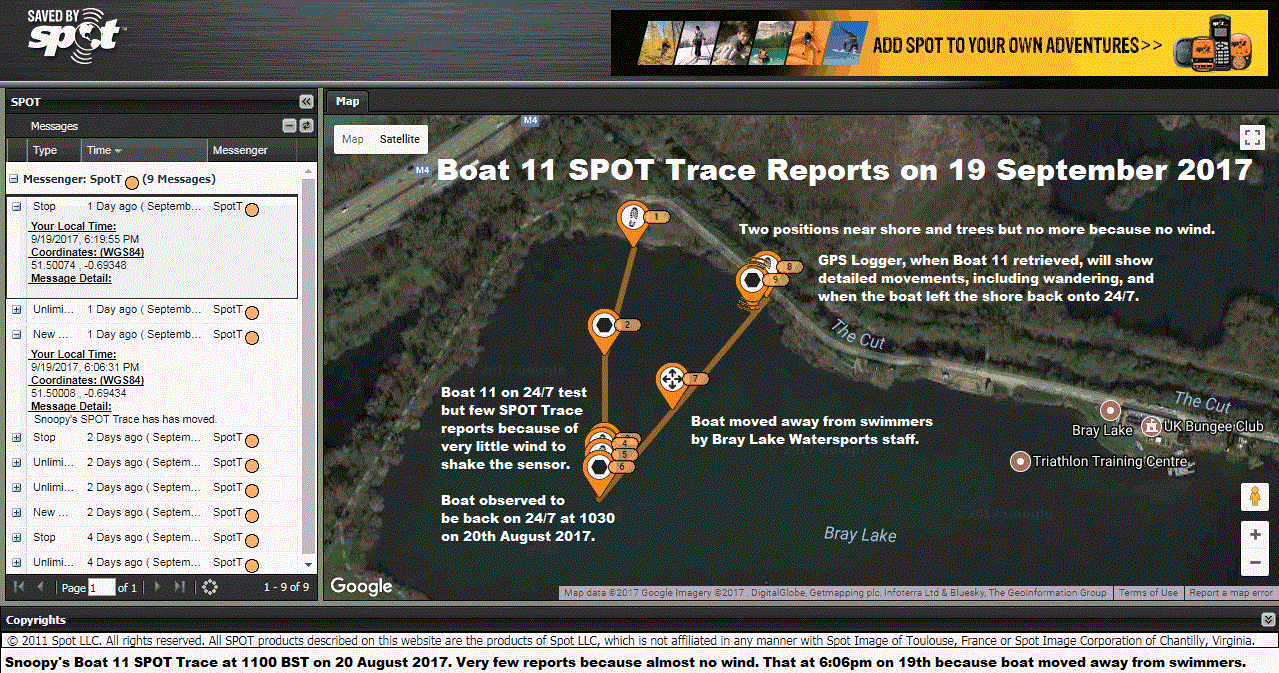Collapse the Messenger: SpotT group
The width and height of the screenshot is (1279, 673).
[14, 180]
